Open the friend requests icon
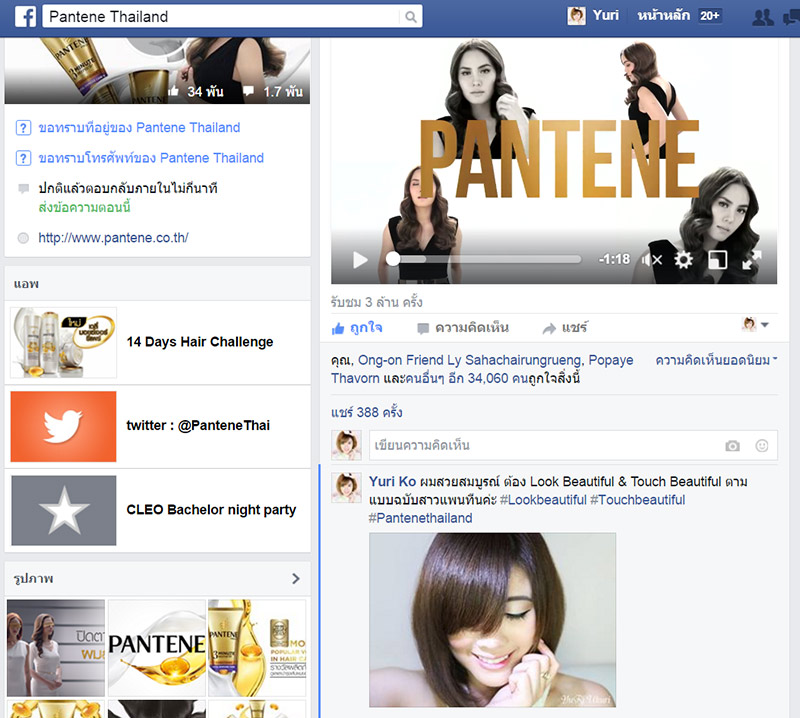This screenshot has height=718, width=800. 763,17
